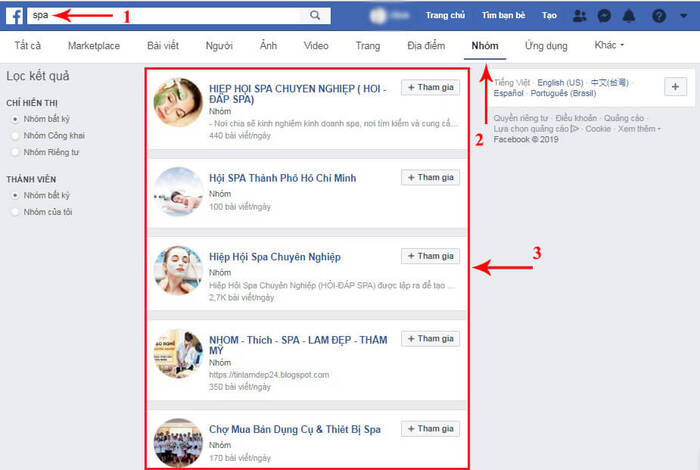Image resolution: width=700 pixels, height=470 pixels.
Task: Go to Trang chủ
Action: coord(445,15)
